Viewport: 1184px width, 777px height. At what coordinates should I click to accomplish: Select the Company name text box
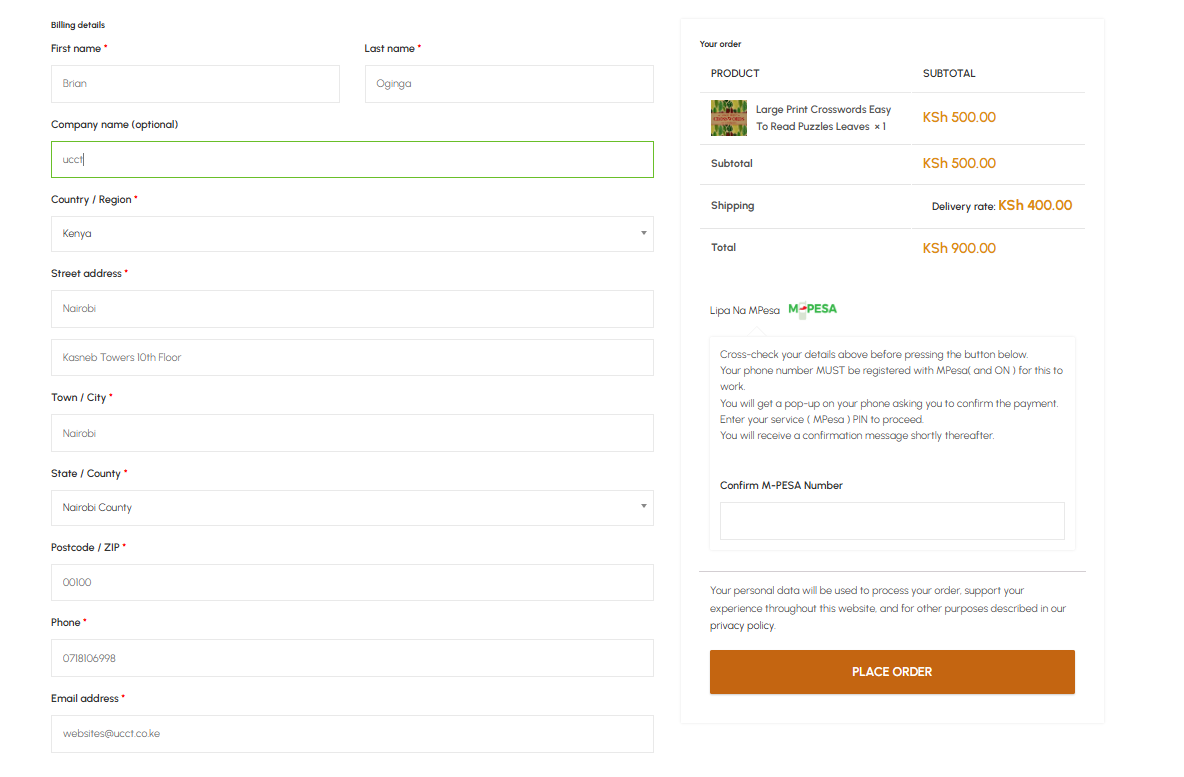click(x=352, y=160)
